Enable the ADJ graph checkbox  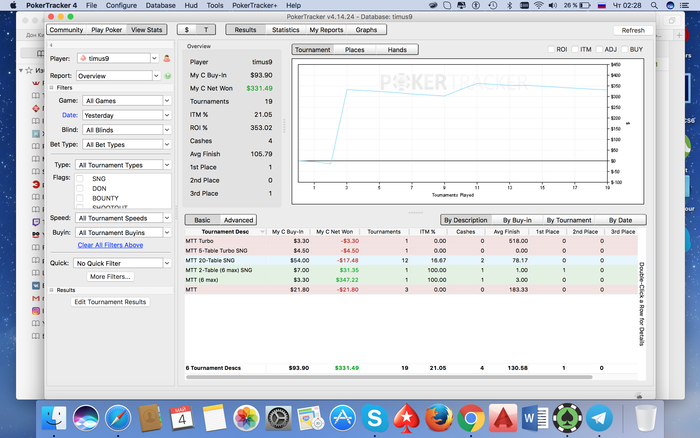(x=600, y=49)
